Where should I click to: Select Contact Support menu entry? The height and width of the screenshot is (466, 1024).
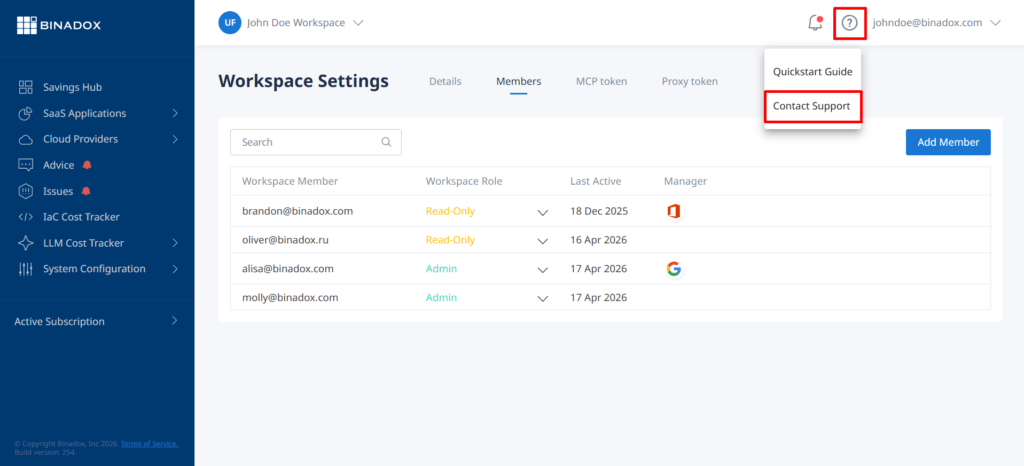pos(812,106)
